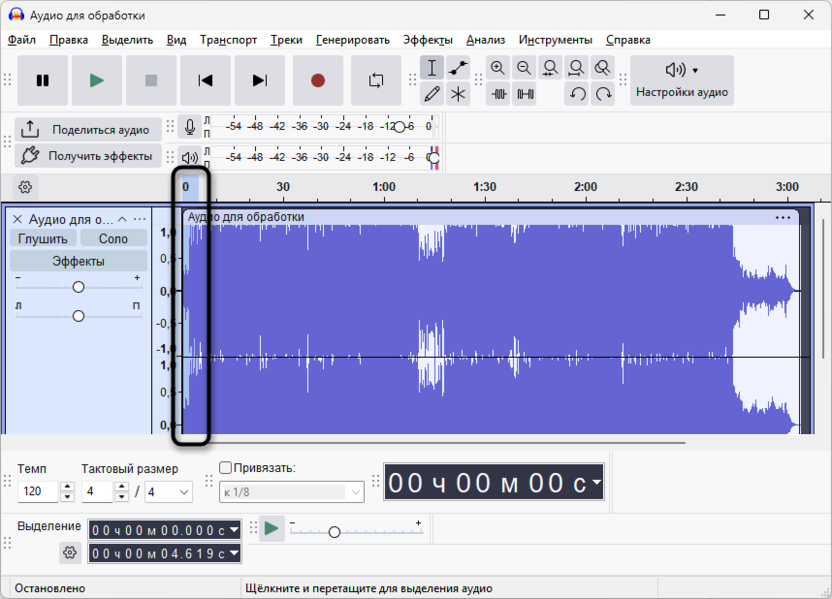The height and width of the screenshot is (599, 832).
Task: Start playback with the green Play button
Action: 97,81
